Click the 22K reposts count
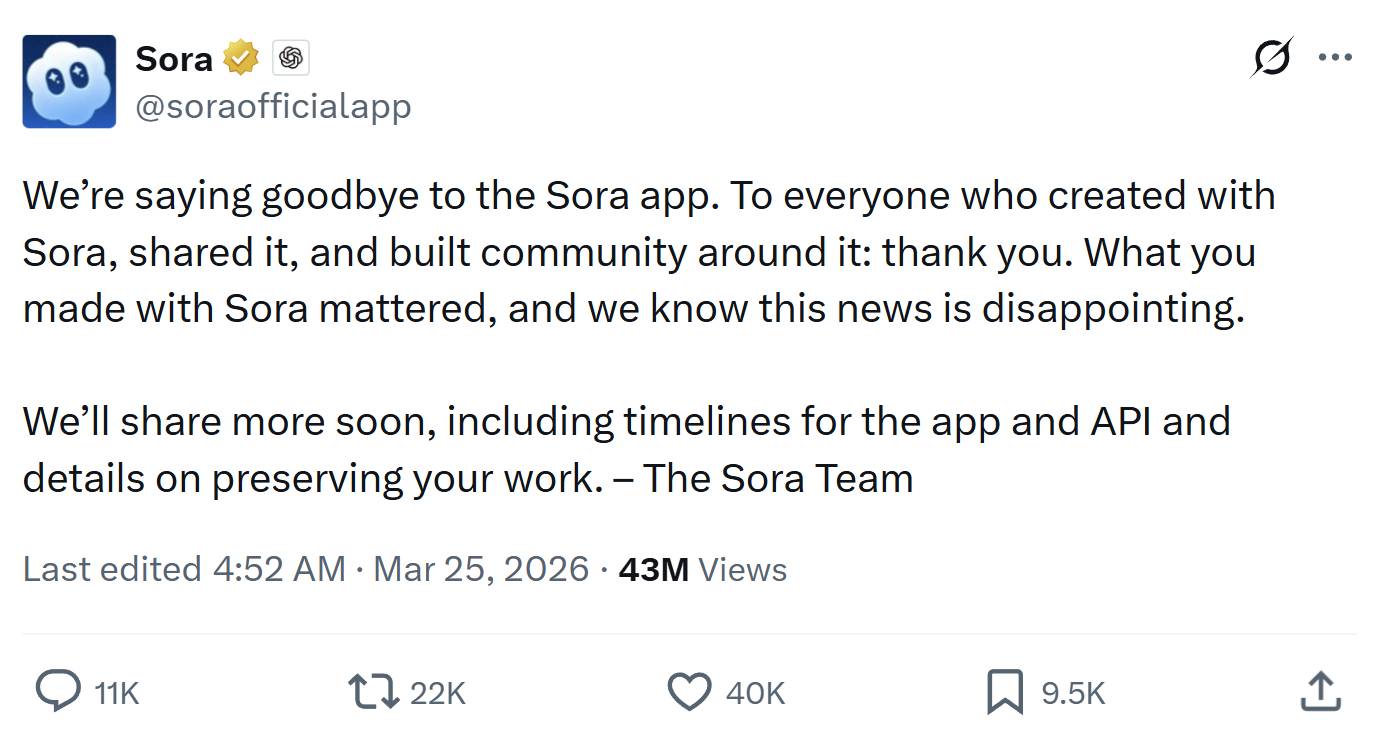The image size is (1381, 742). coord(438,693)
